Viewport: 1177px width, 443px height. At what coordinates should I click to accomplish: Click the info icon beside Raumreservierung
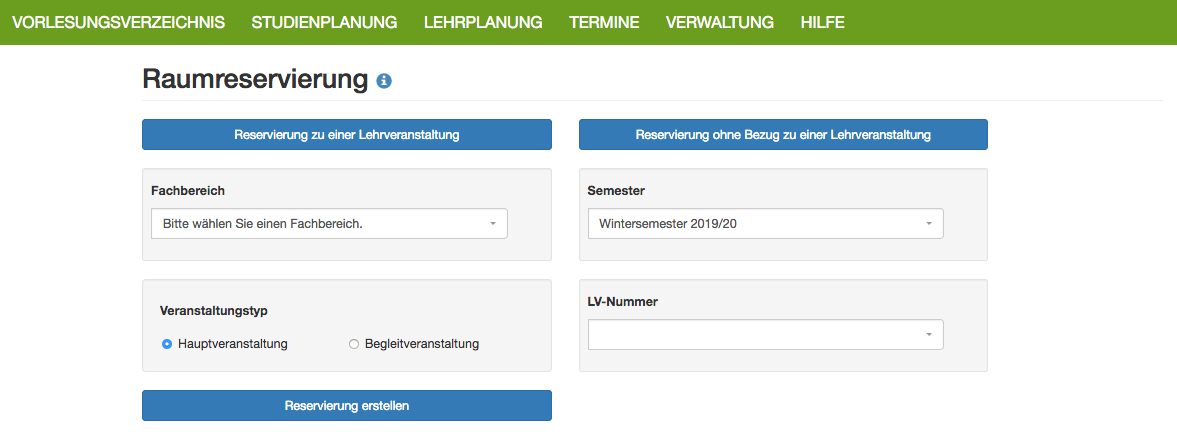[x=384, y=81]
